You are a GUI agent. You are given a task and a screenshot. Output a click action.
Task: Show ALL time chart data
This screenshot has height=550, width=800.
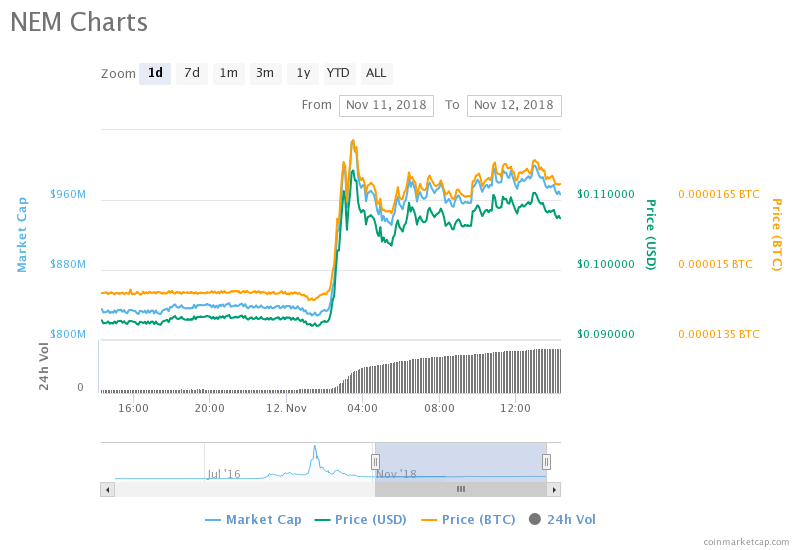point(376,73)
